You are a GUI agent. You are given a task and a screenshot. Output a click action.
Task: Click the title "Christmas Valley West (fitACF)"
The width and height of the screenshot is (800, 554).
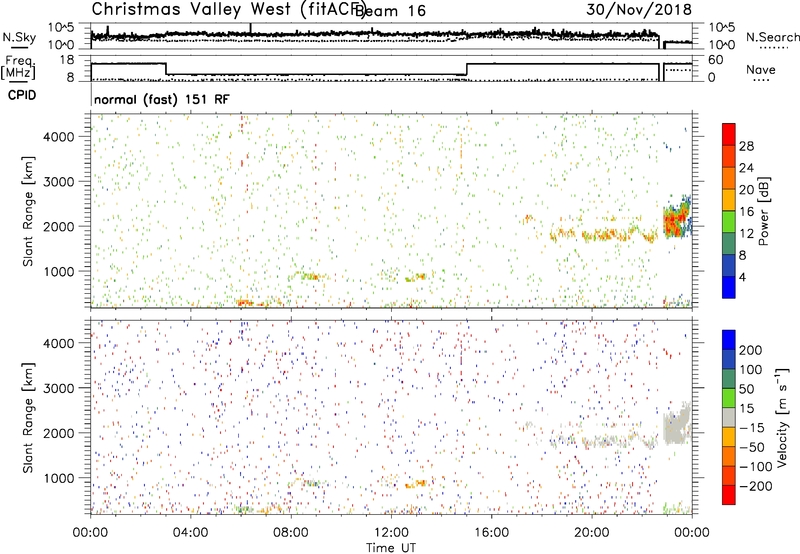point(228,10)
